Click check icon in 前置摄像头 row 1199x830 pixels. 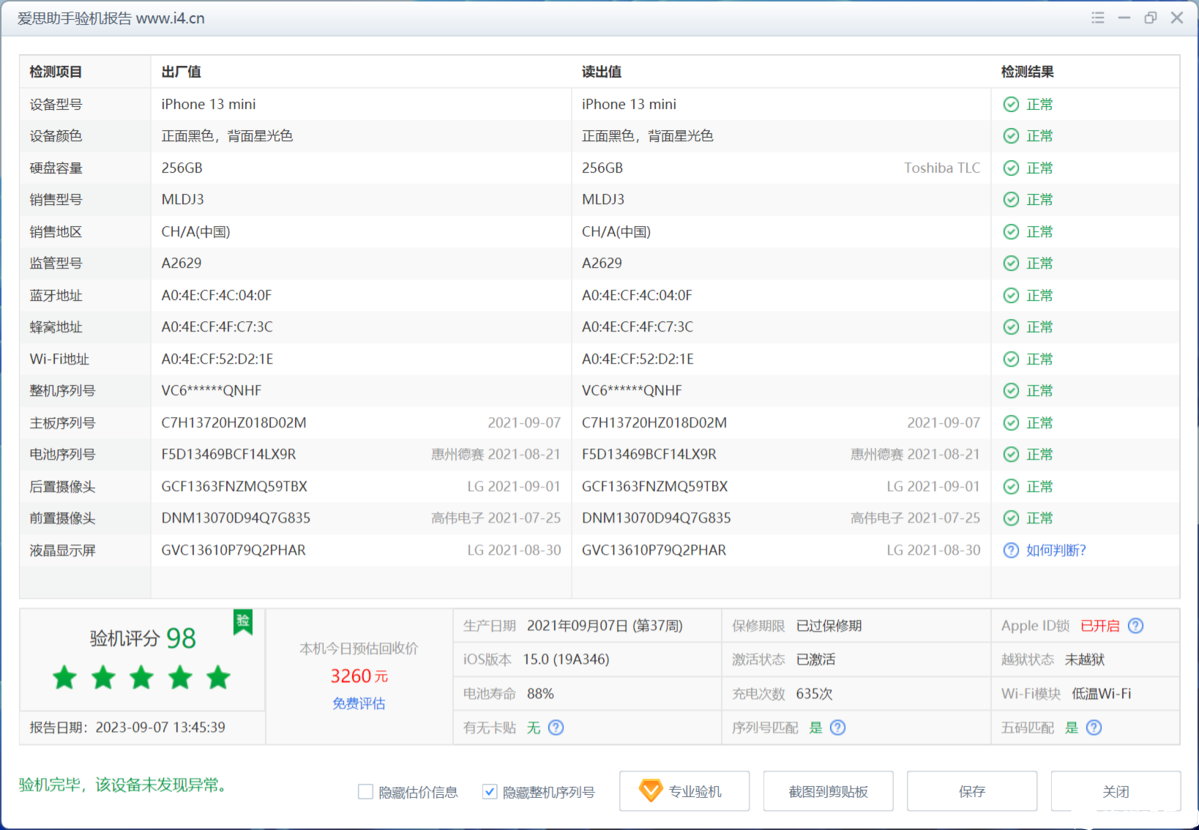tap(1011, 518)
